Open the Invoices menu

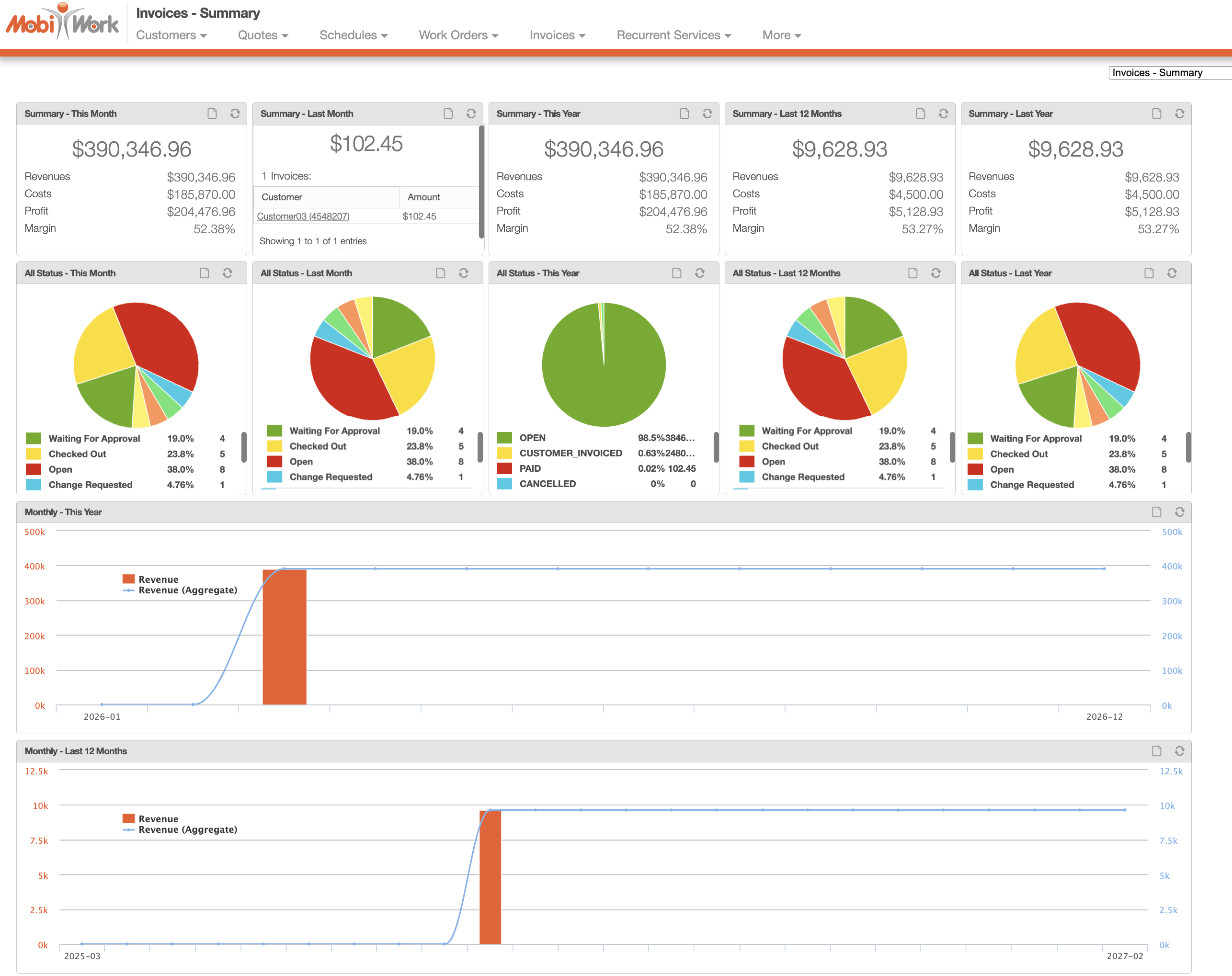click(557, 35)
